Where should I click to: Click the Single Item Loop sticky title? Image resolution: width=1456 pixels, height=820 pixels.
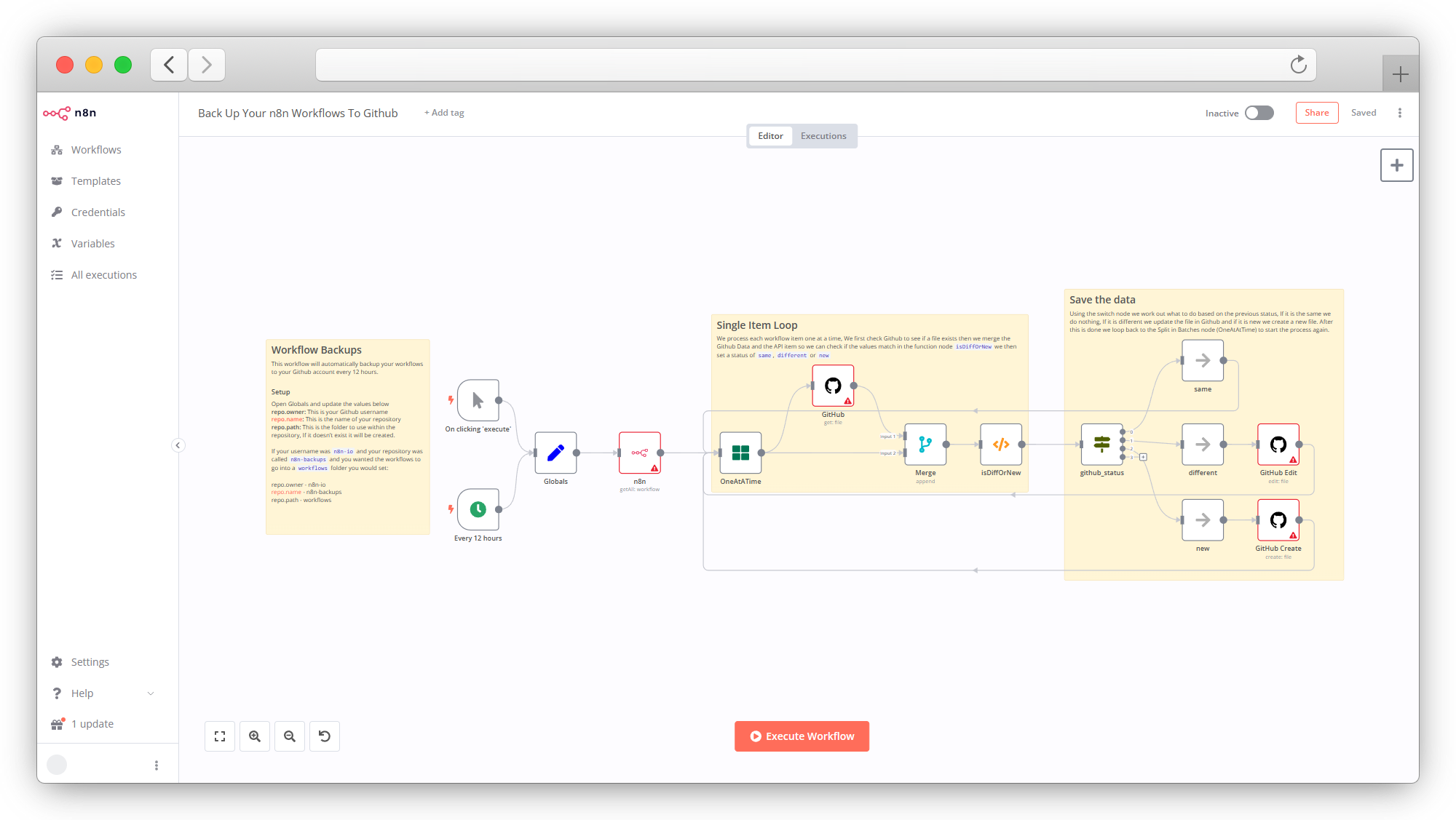[757, 325]
